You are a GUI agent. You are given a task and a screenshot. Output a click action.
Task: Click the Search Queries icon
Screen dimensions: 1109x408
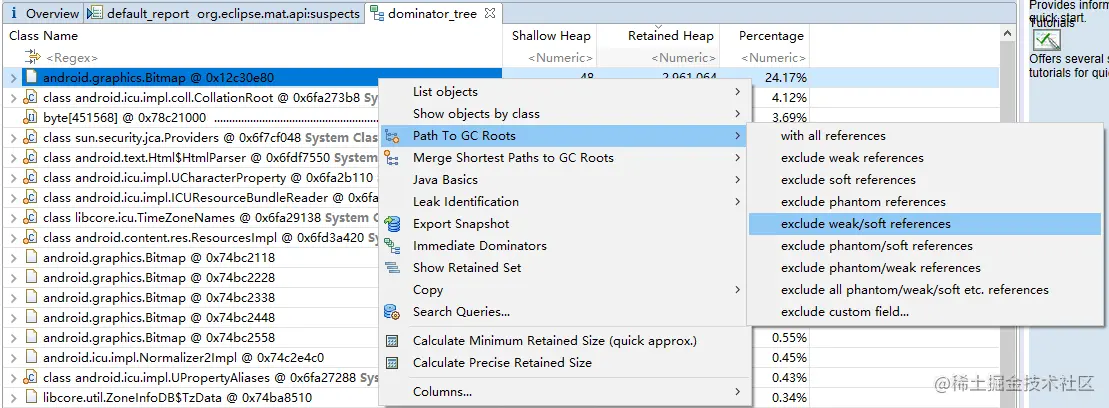[393, 312]
